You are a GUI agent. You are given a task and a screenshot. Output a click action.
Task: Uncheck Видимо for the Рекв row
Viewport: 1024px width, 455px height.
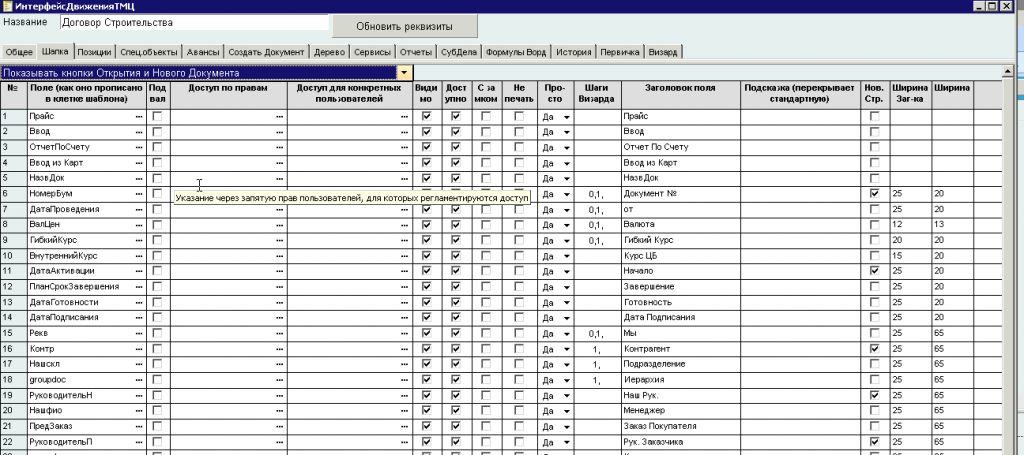426,334
